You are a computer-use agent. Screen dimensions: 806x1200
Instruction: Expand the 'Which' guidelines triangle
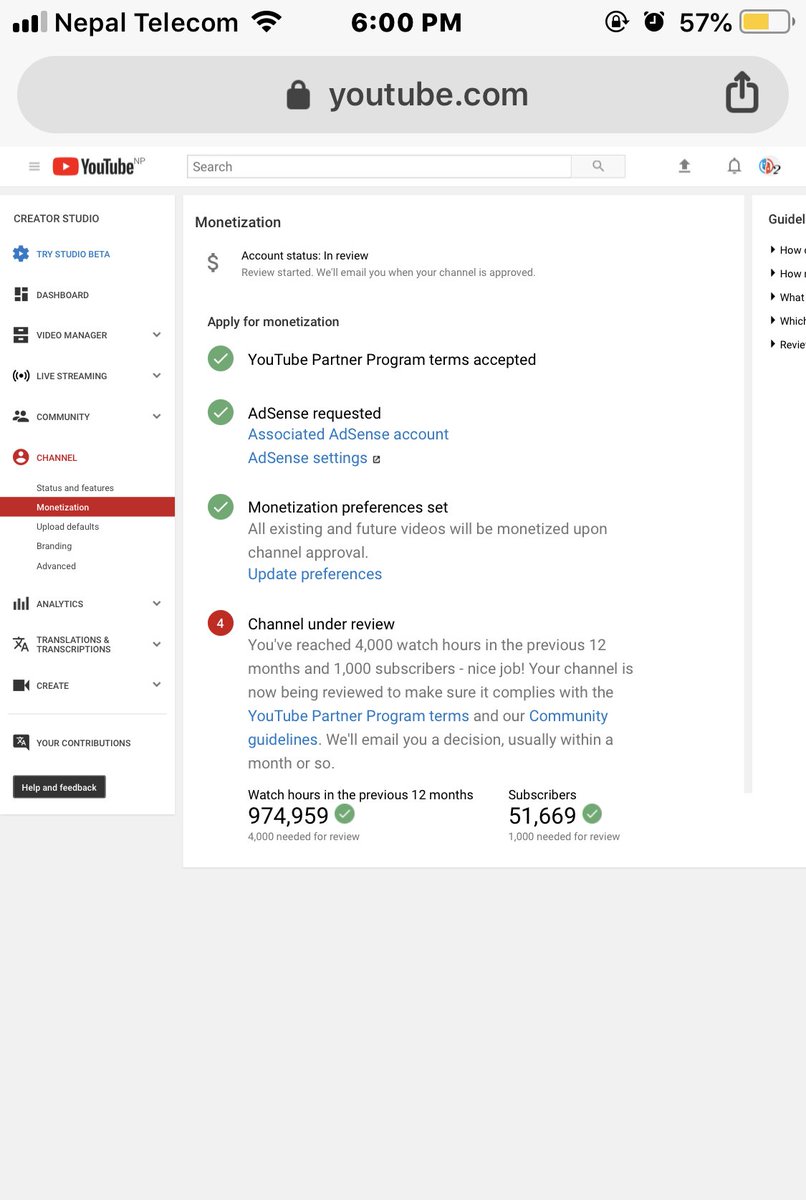point(773,321)
